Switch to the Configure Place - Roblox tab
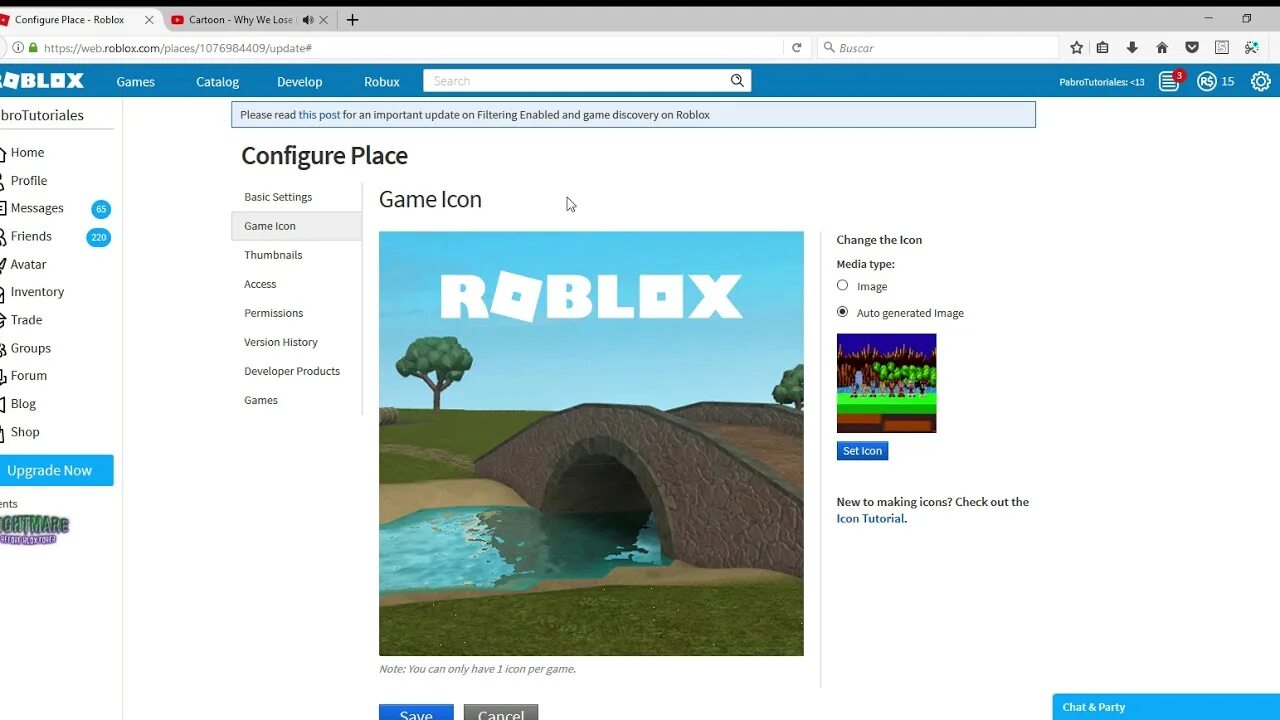This screenshot has width=1280, height=720. (70, 20)
